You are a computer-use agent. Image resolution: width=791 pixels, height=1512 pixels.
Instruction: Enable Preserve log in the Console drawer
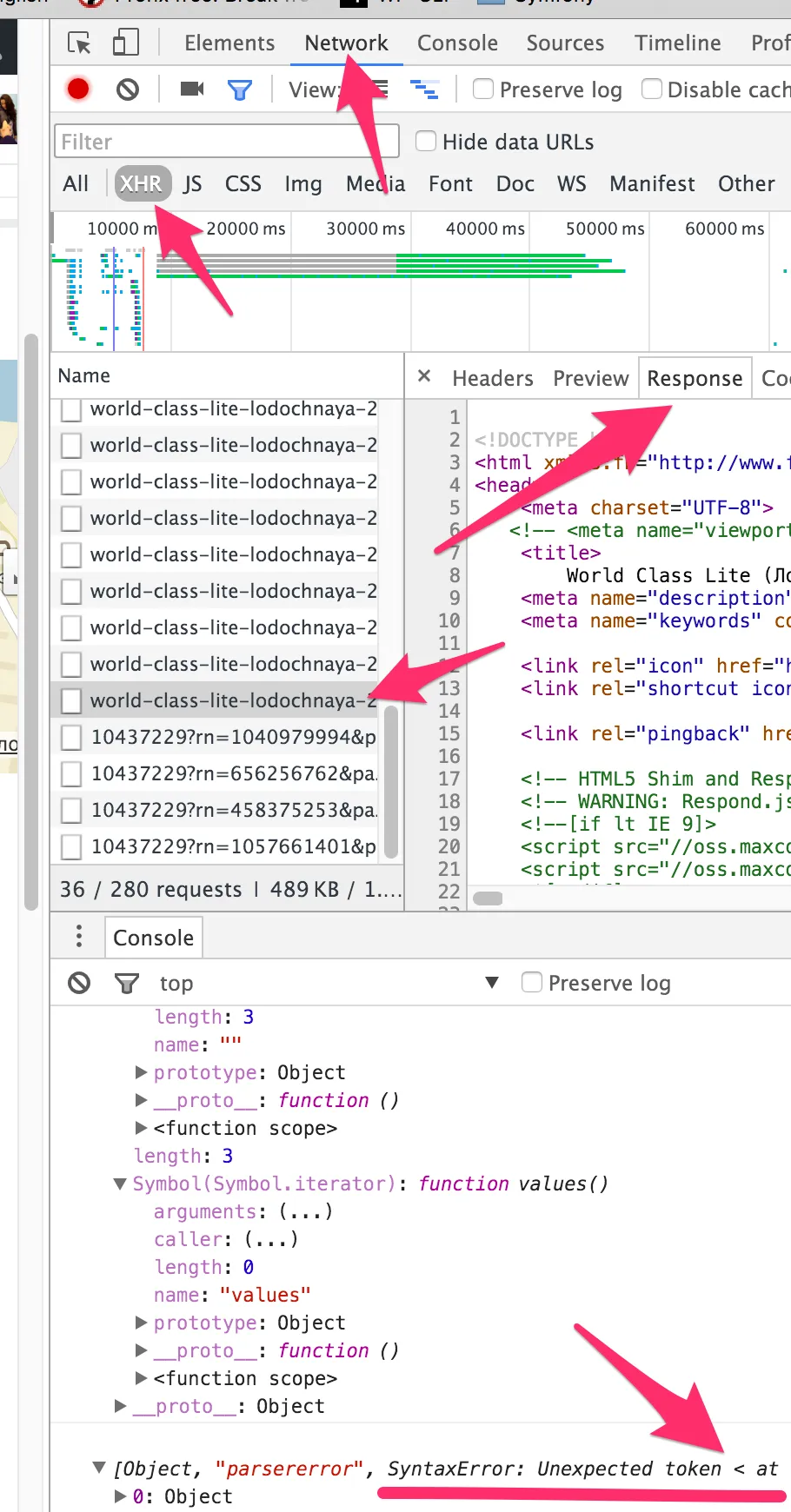pyautogui.click(x=532, y=982)
